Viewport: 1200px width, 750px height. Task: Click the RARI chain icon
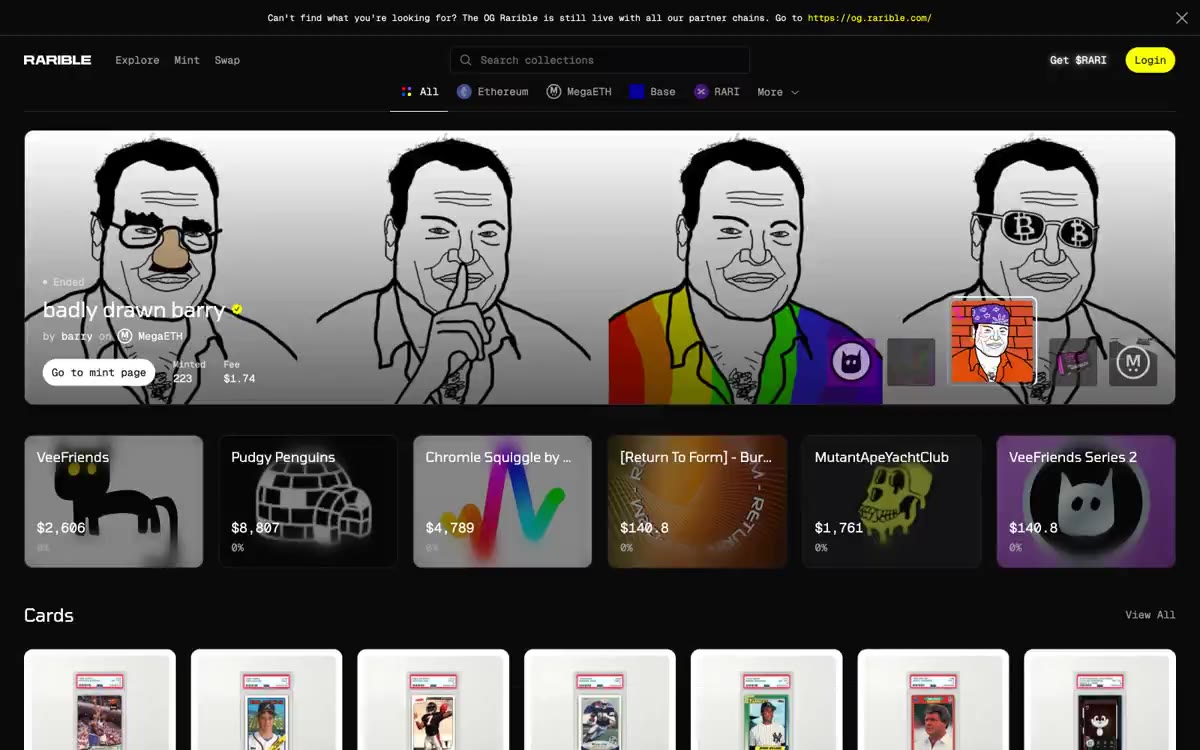tap(701, 91)
